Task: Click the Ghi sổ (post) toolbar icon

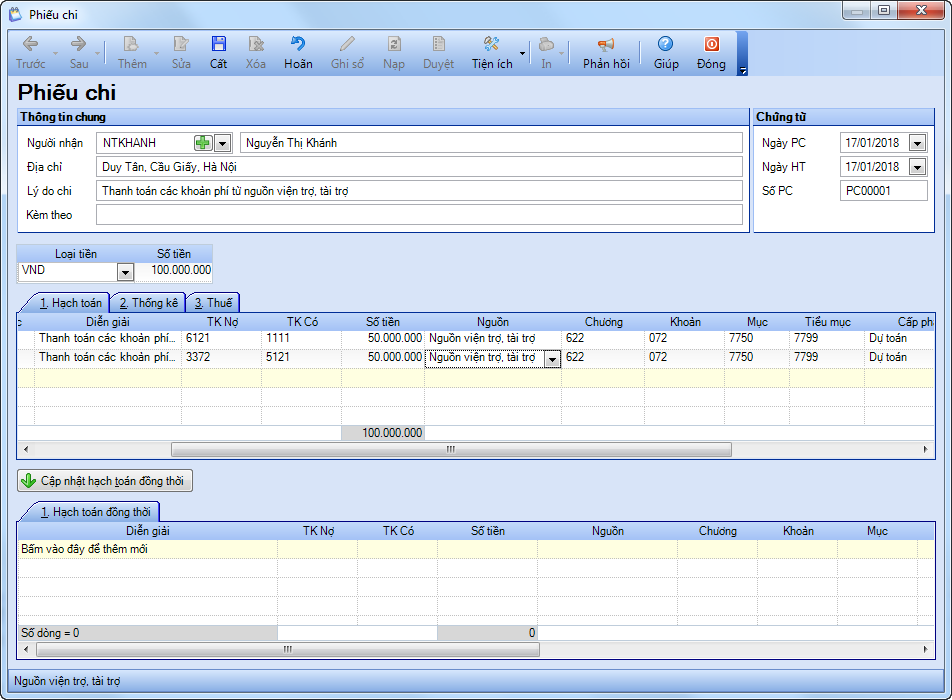Action: coord(347,53)
